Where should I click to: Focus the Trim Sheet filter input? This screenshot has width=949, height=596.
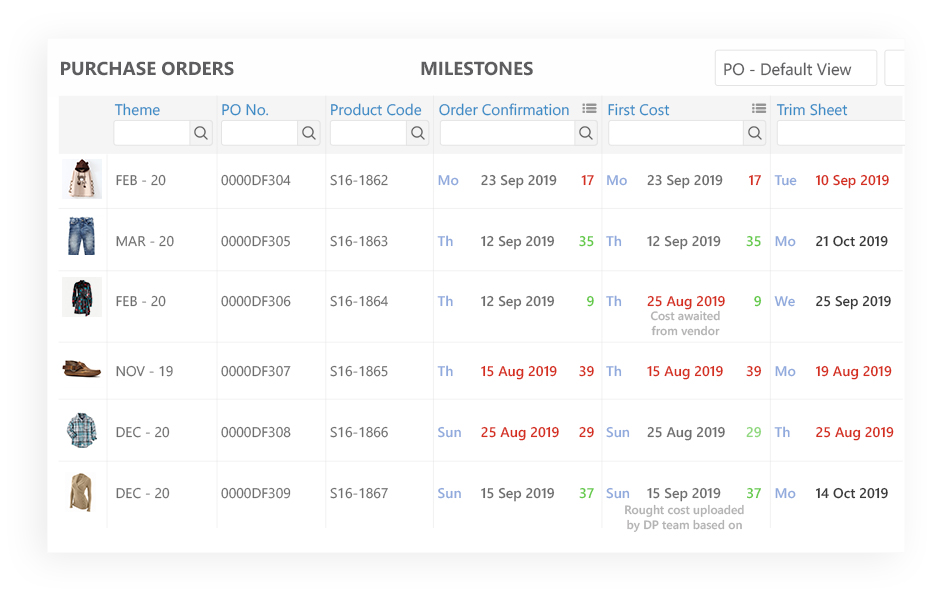[x=841, y=133]
